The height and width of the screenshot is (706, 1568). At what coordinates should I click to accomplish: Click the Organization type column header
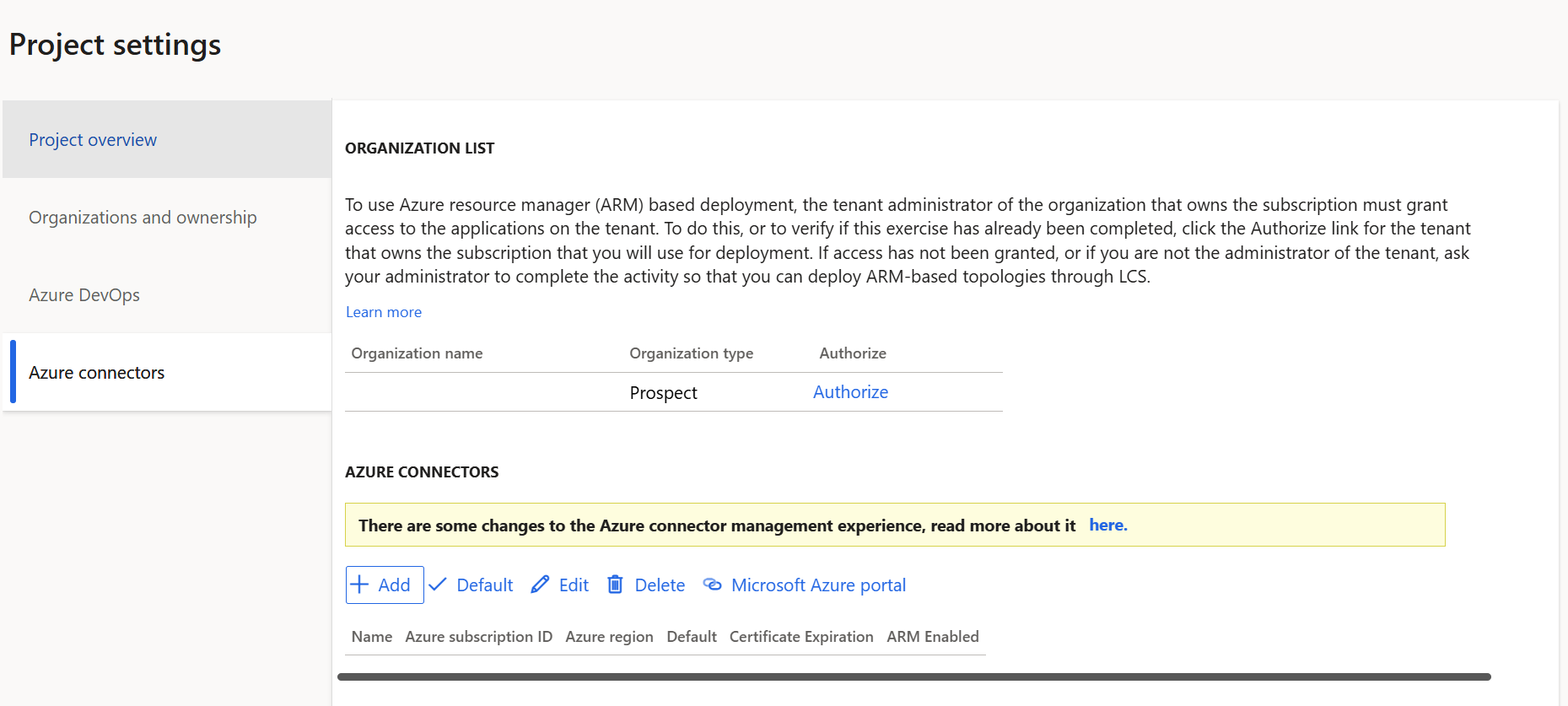coord(691,353)
